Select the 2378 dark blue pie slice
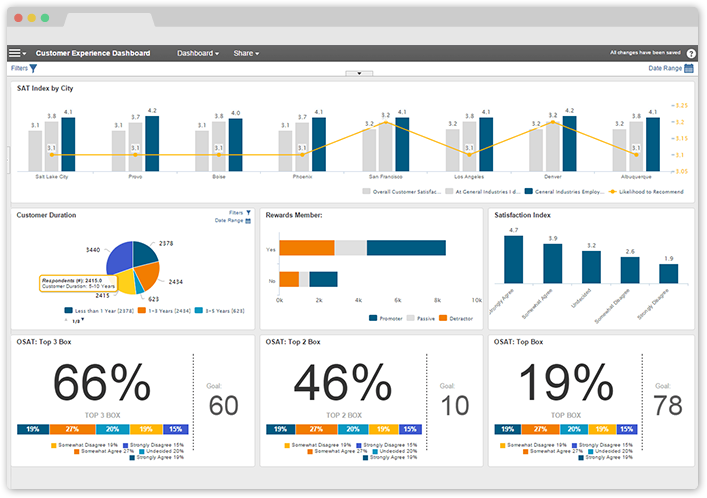The image size is (707, 498). tap(144, 254)
